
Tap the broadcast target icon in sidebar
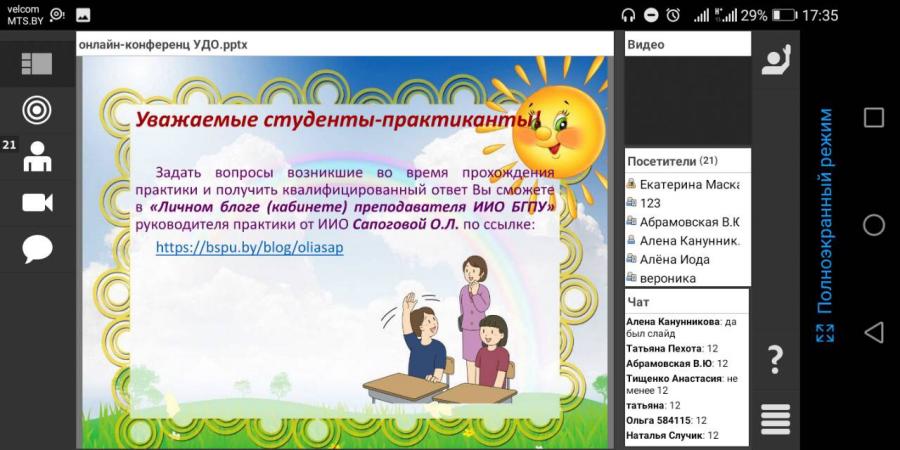tap(37, 110)
